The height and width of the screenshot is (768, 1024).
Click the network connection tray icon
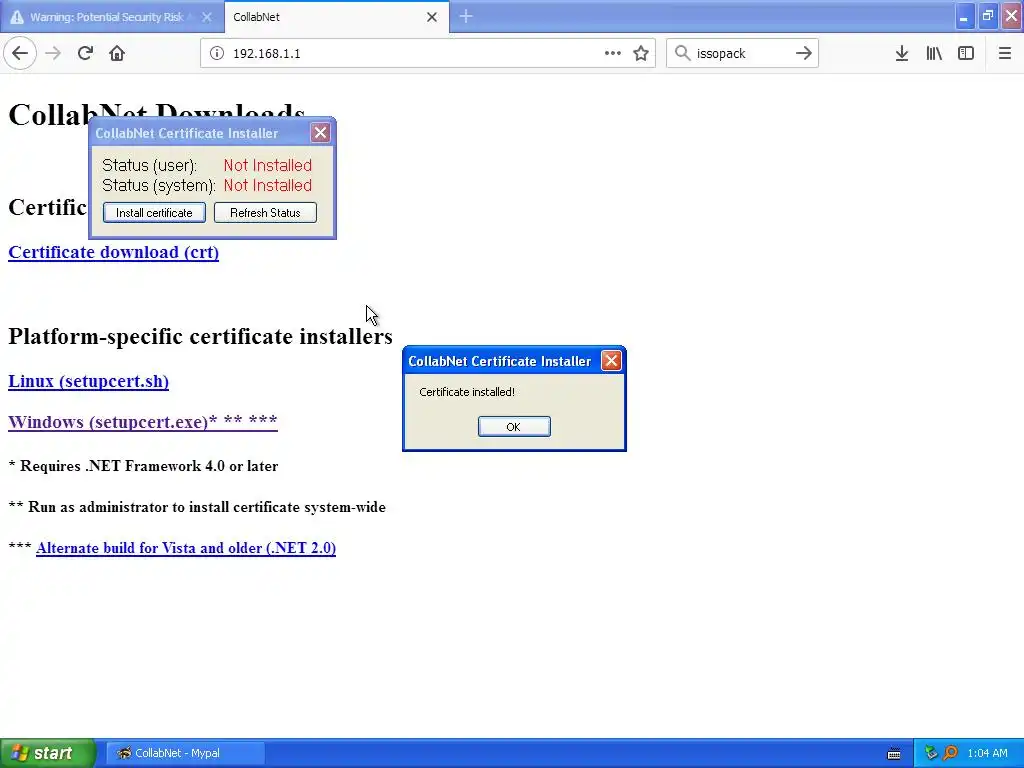pyautogui.click(x=931, y=753)
